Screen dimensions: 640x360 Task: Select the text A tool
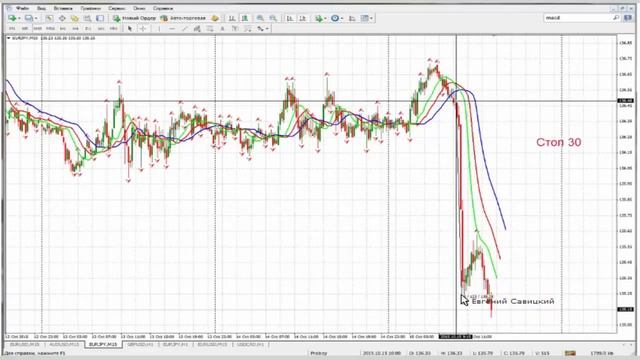222,29
